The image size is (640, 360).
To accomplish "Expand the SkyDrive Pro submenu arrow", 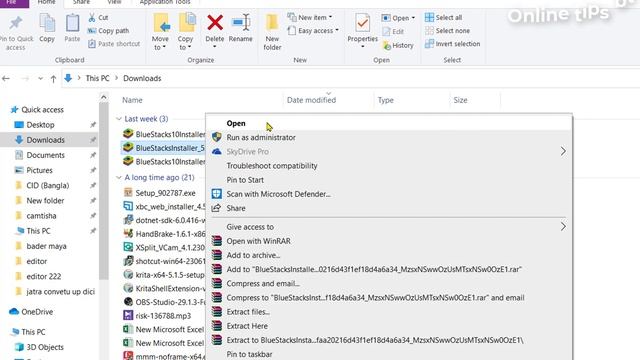I will tap(563, 151).
